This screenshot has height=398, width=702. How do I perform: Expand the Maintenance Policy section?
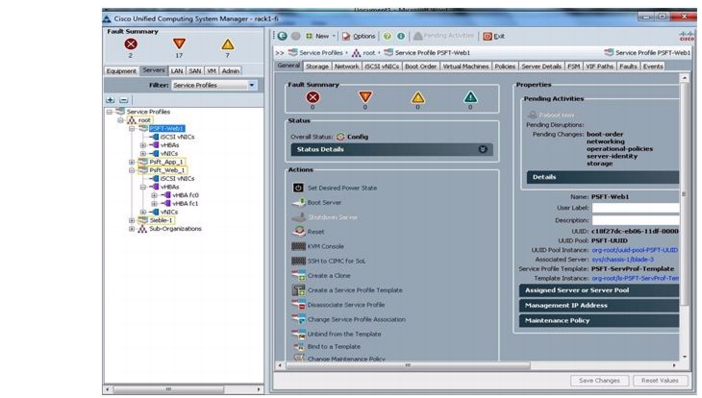[x=599, y=321]
